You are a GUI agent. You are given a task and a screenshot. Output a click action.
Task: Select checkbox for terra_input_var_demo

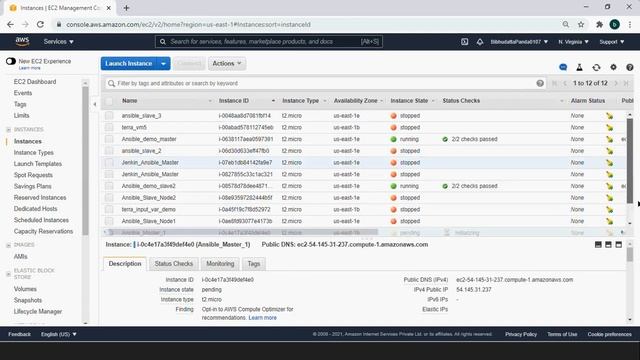[x=109, y=209]
